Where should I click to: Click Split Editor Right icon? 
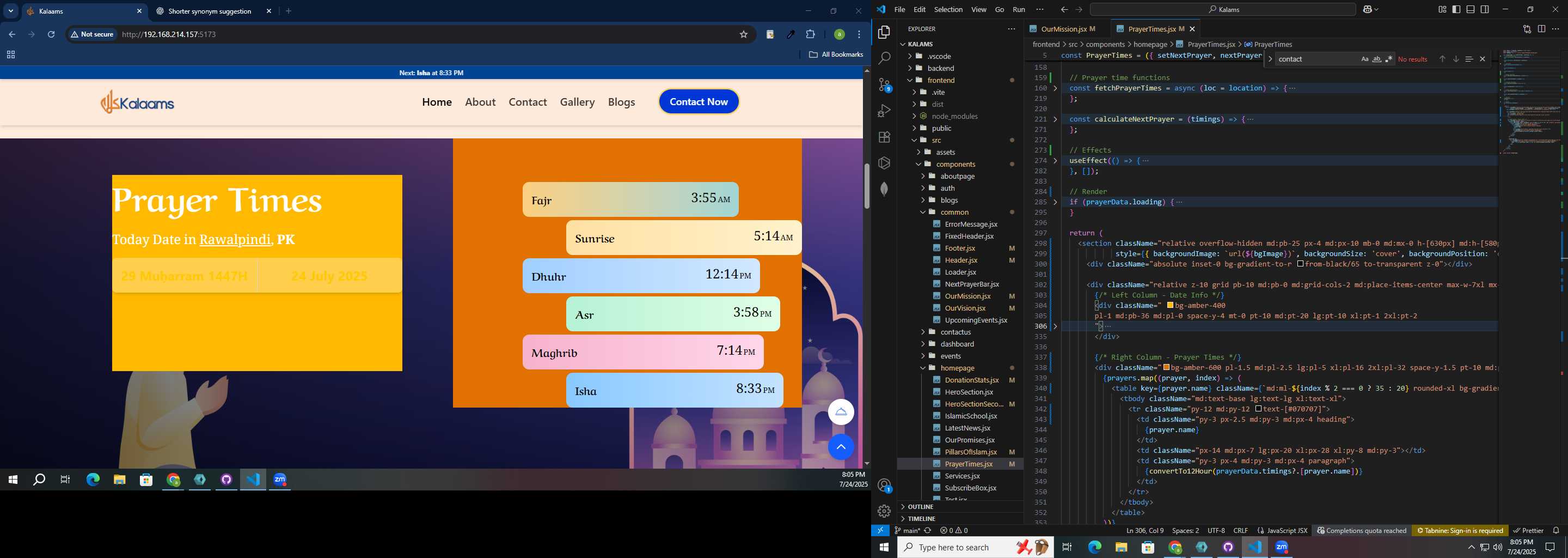pyautogui.click(x=1541, y=29)
